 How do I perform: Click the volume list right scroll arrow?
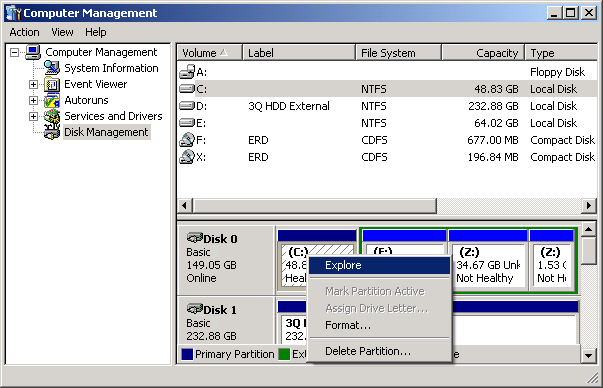588,206
